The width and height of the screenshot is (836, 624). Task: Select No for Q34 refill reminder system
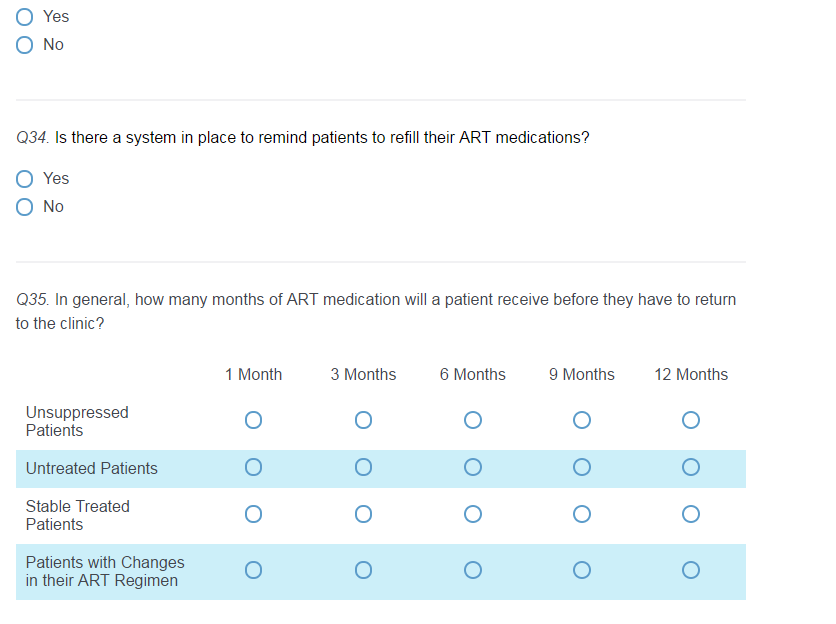coord(26,207)
